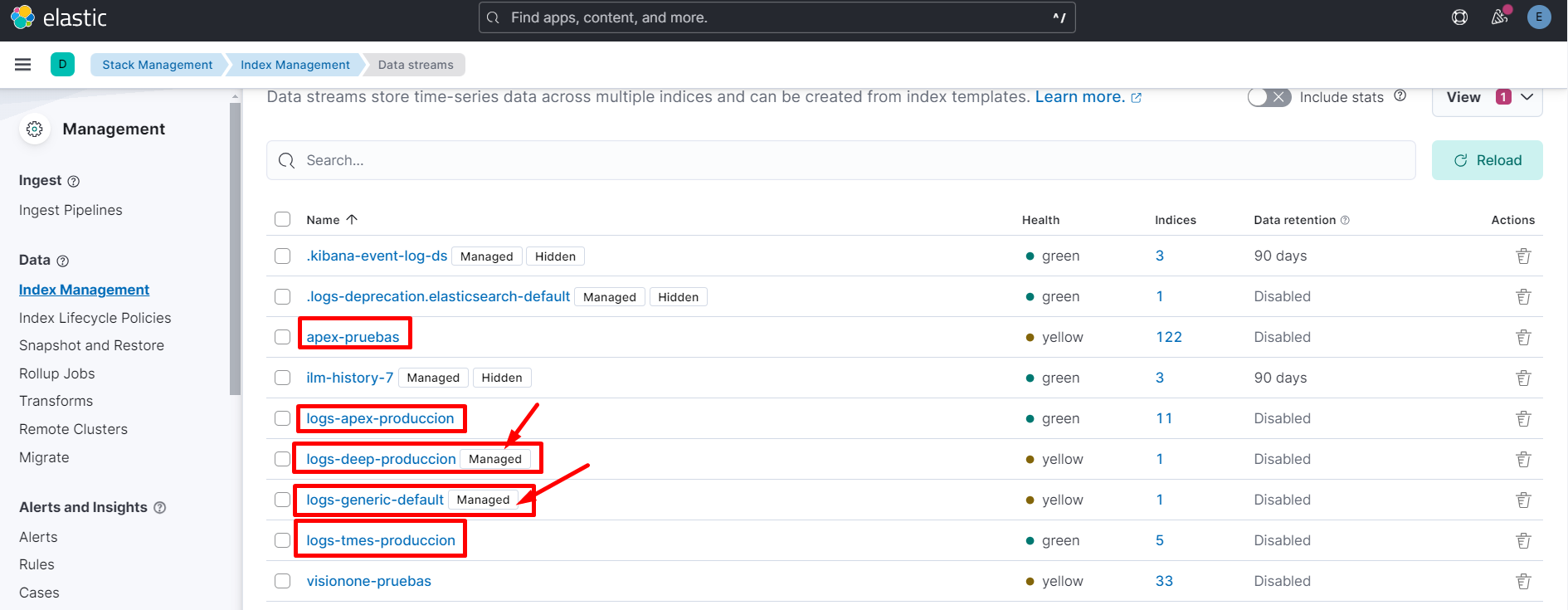
Task: Delete the .logs-deprecation.elasticsearch-default data stream
Action: pos(1523,296)
